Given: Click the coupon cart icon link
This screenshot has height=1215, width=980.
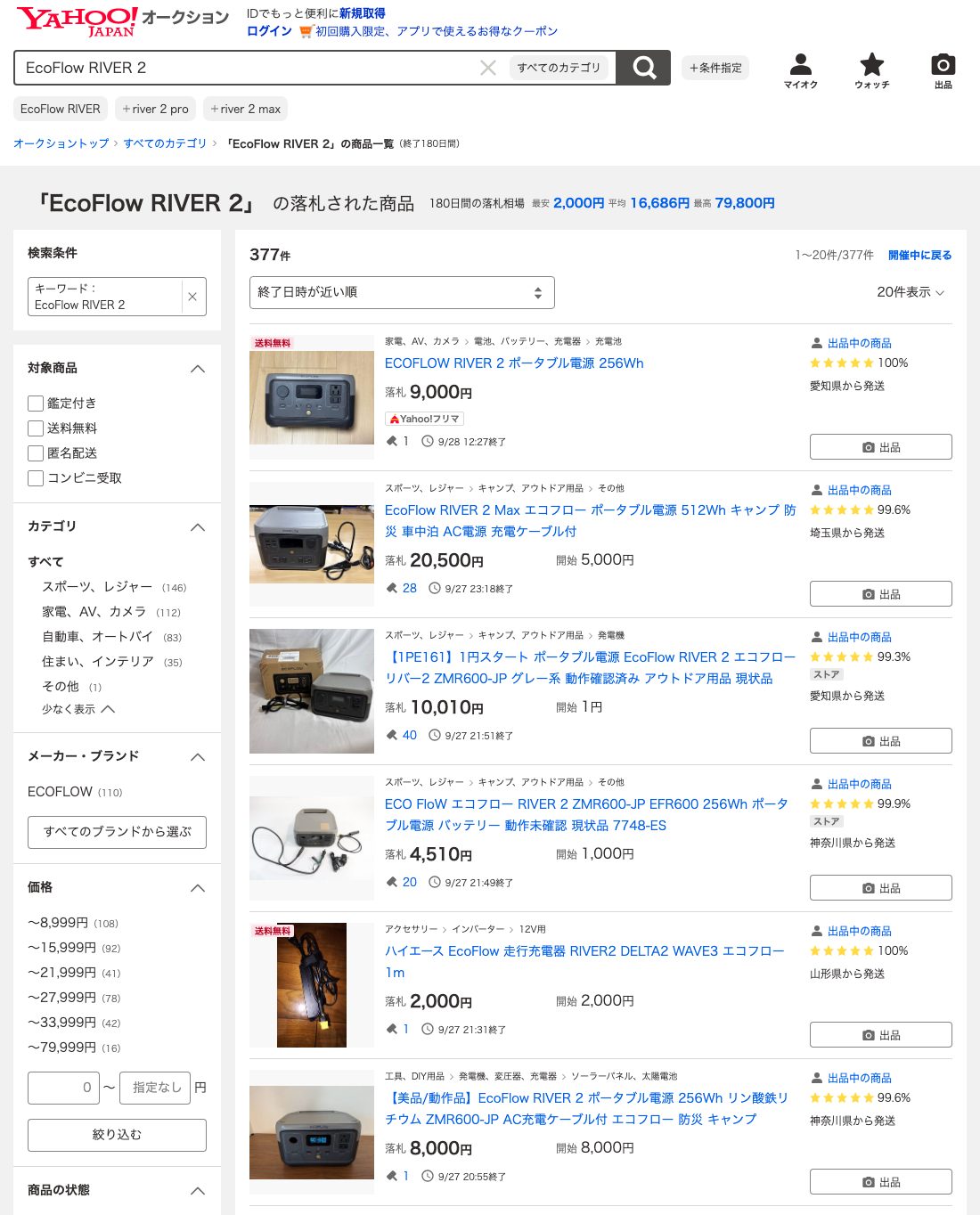Looking at the screenshot, I should [306, 31].
